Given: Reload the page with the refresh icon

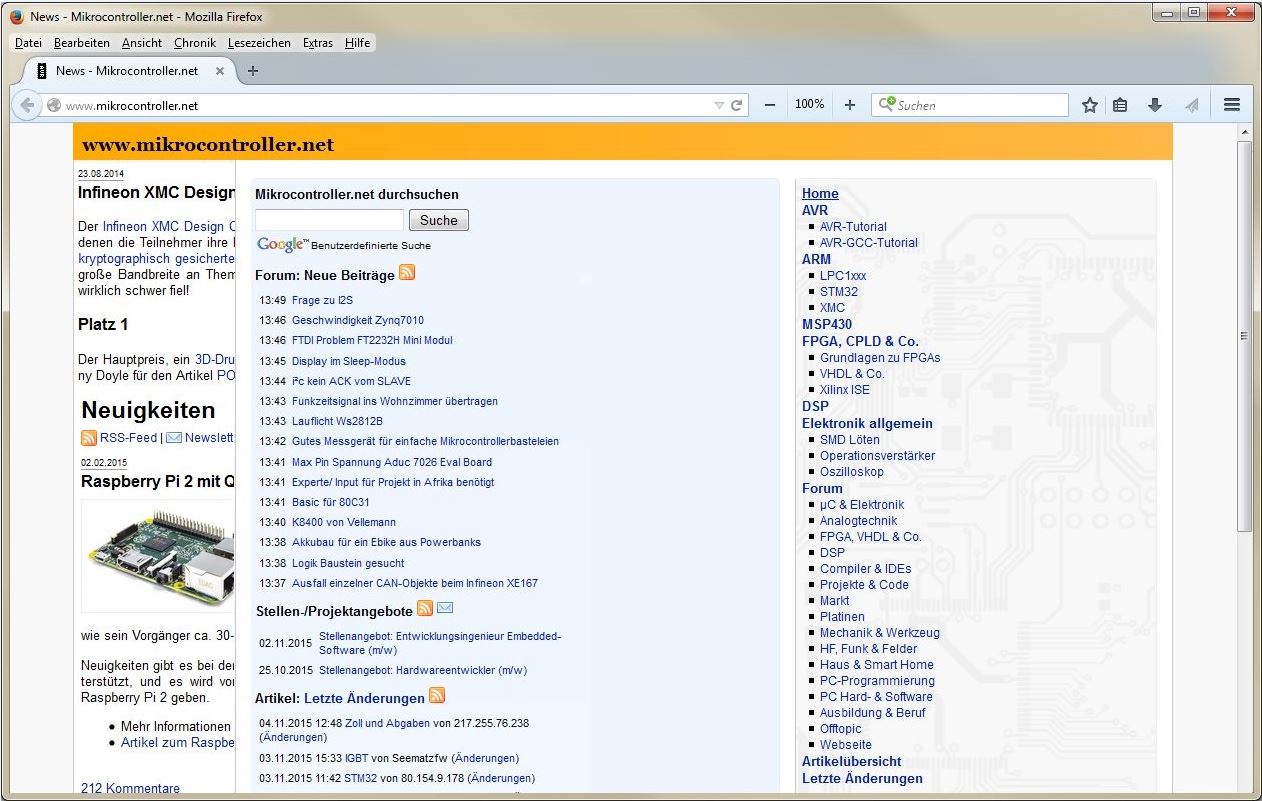Looking at the screenshot, I should tap(737, 105).
